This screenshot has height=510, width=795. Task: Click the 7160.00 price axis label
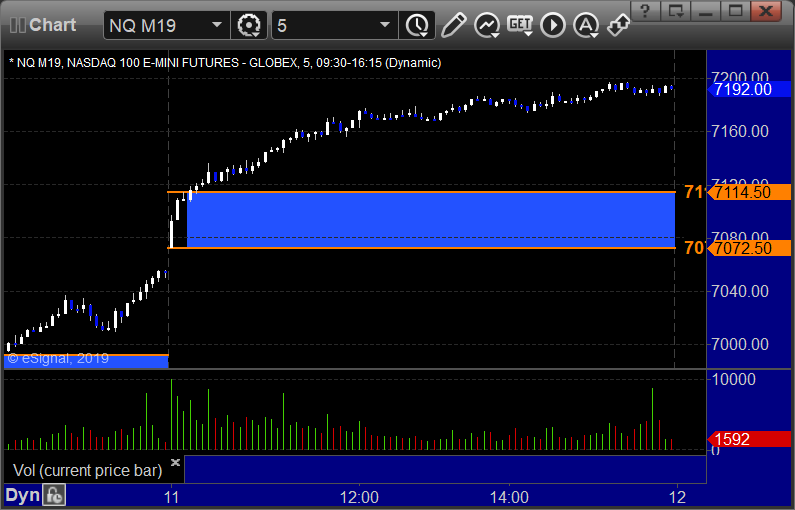tap(740, 132)
